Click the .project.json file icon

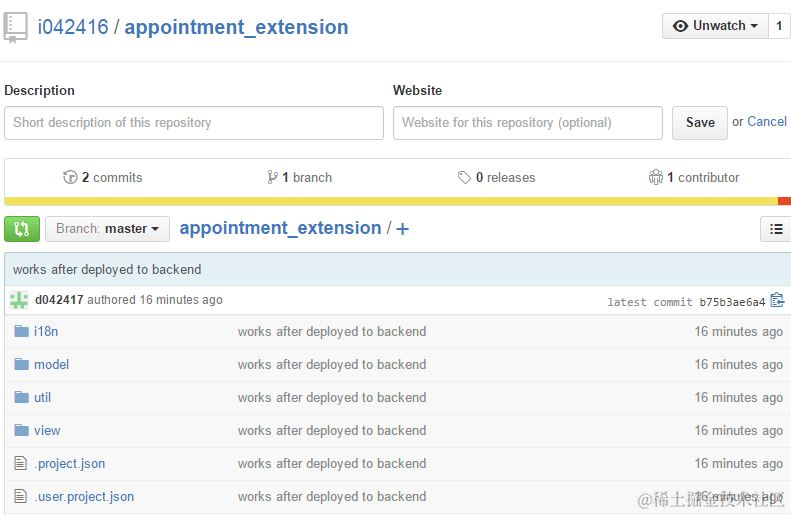pyautogui.click(x=20, y=463)
